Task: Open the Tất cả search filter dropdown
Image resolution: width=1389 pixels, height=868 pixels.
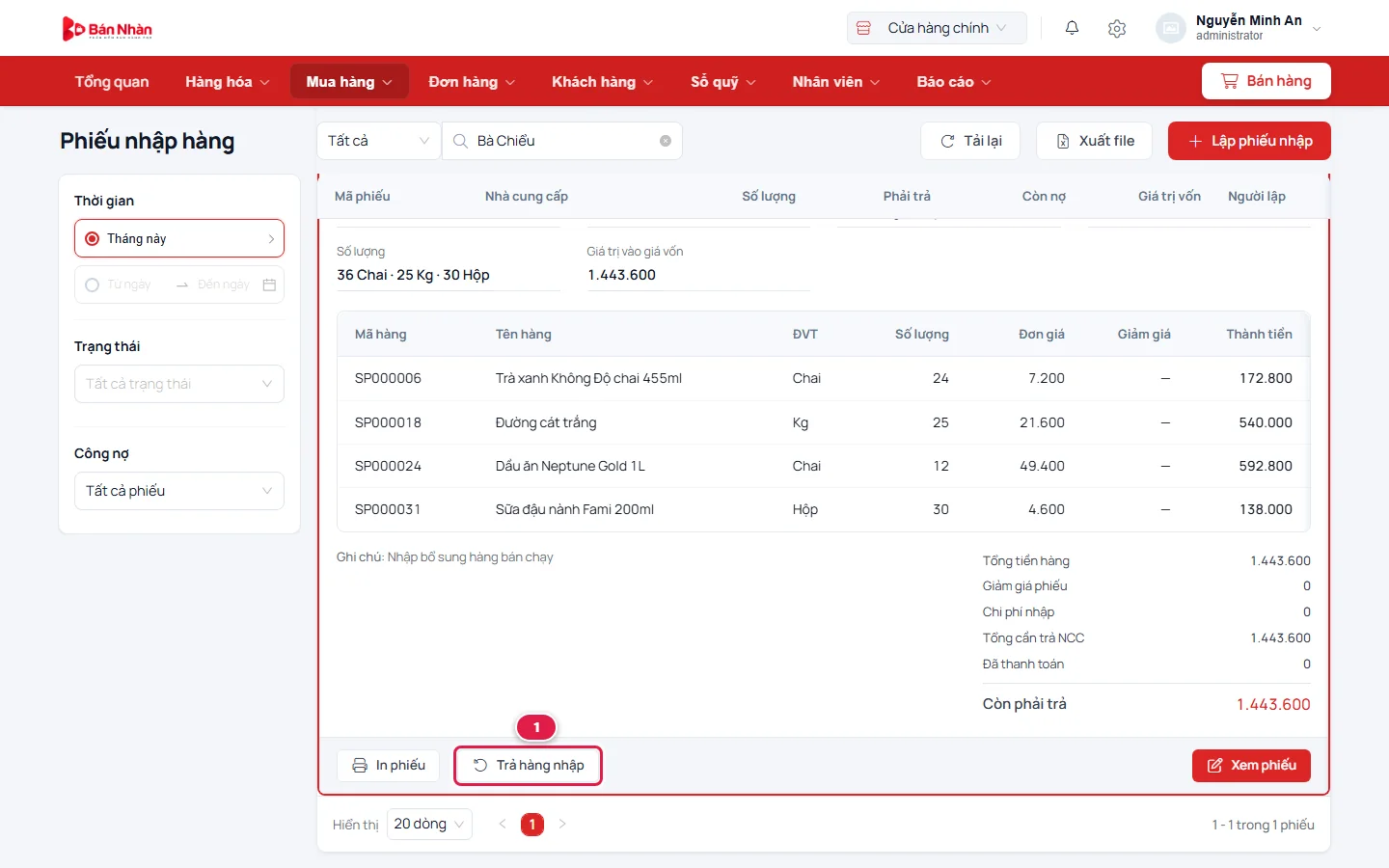Action: point(379,141)
